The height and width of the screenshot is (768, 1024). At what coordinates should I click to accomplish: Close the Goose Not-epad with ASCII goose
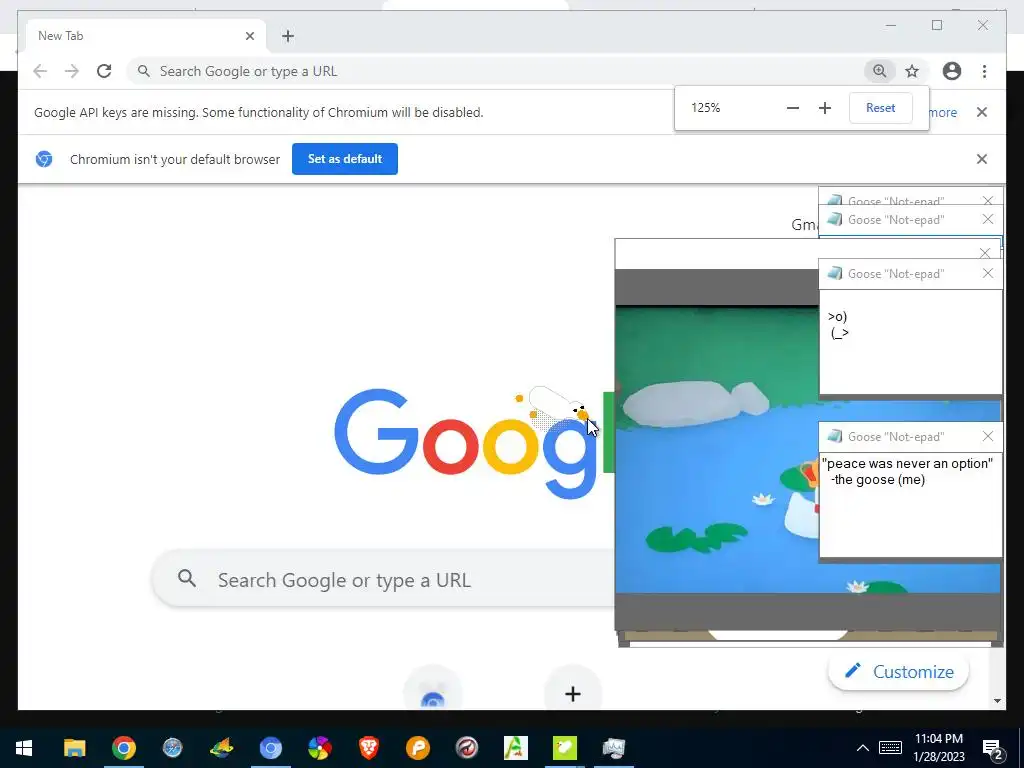(x=988, y=274)
